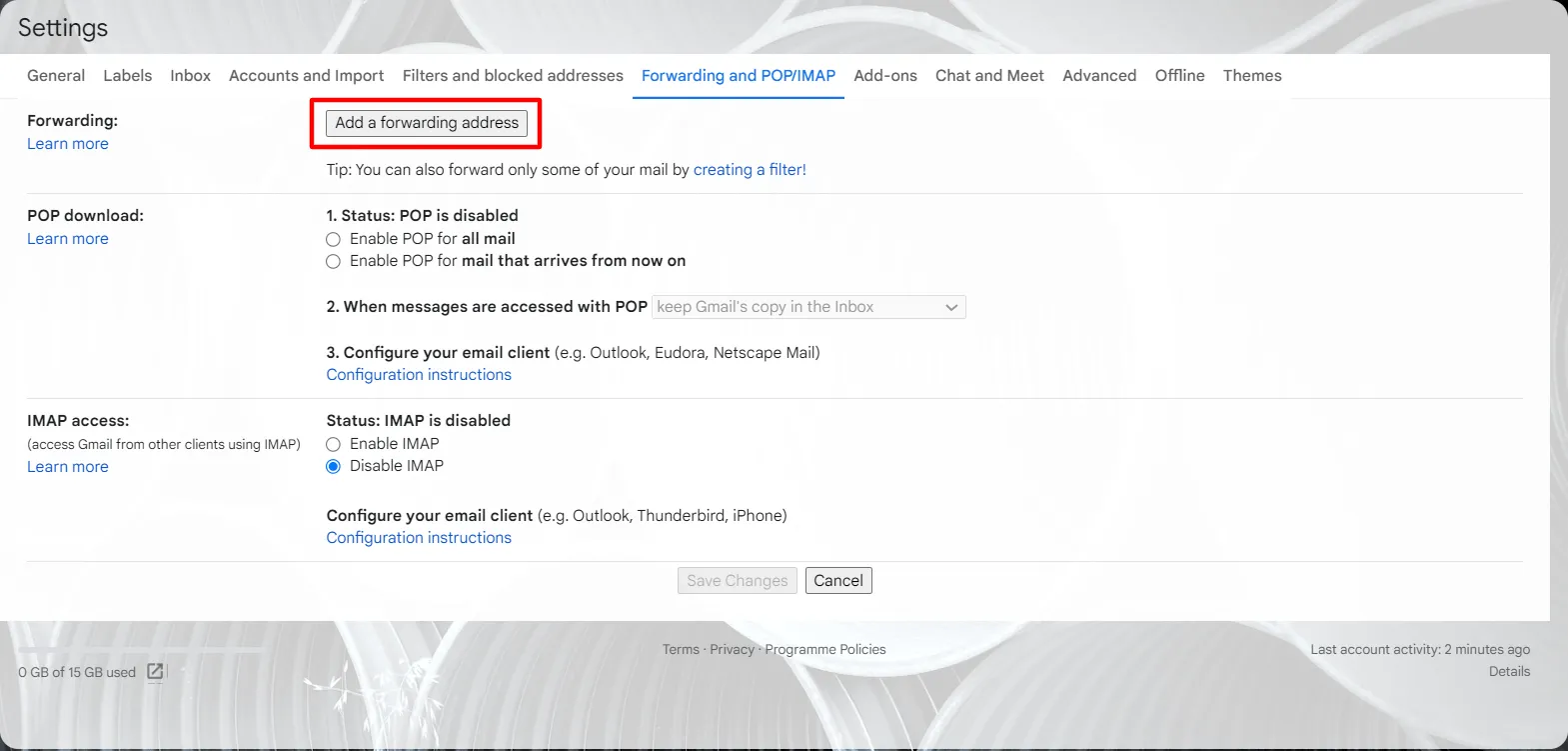Image resolution: width=1568 pixels, height=751 pixels.
Task: Click Status: IMAP is disabled text
Action: [x=419, y=421]
